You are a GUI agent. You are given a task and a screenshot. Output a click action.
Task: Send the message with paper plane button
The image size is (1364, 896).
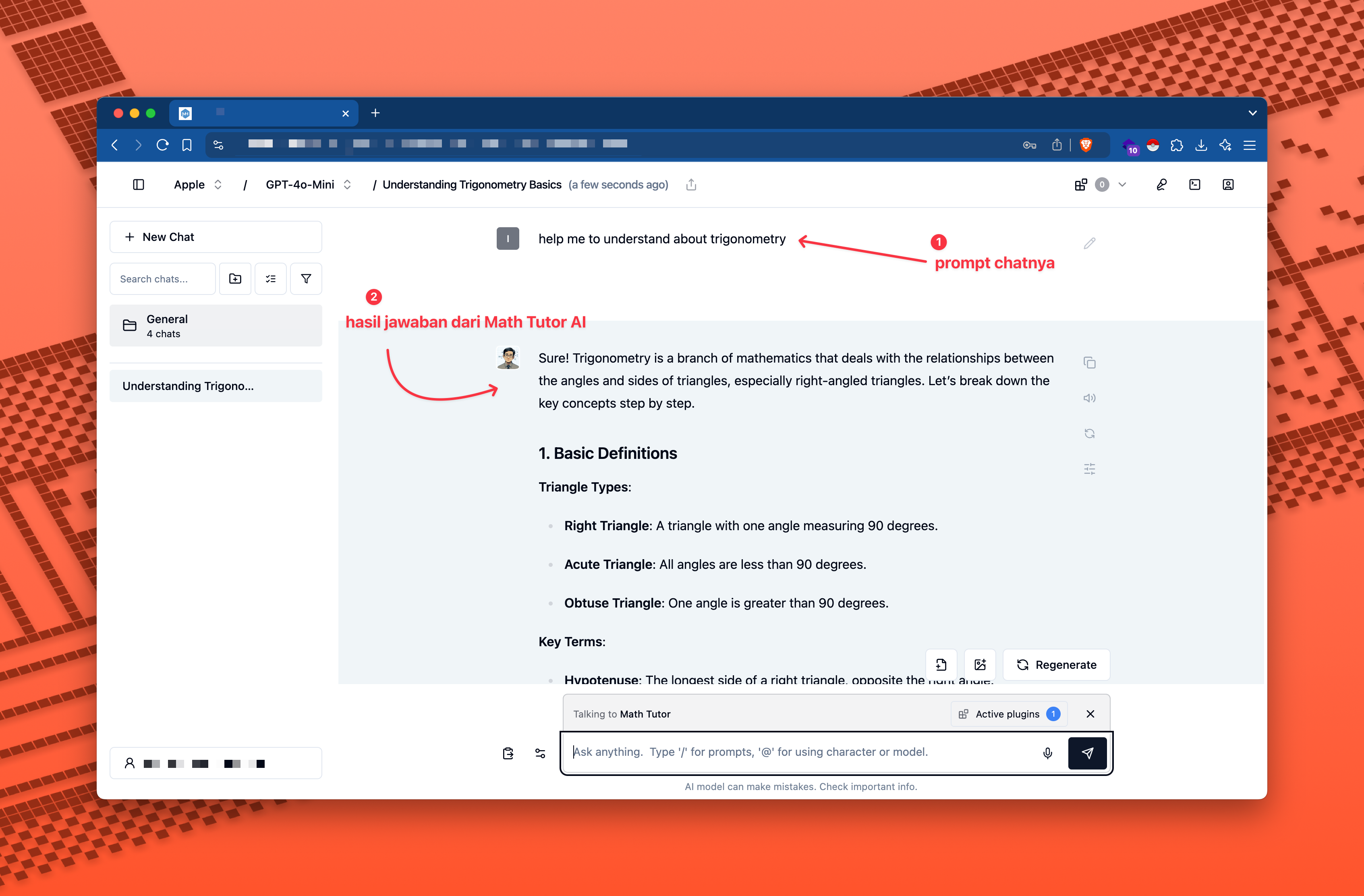(1087, 753)
